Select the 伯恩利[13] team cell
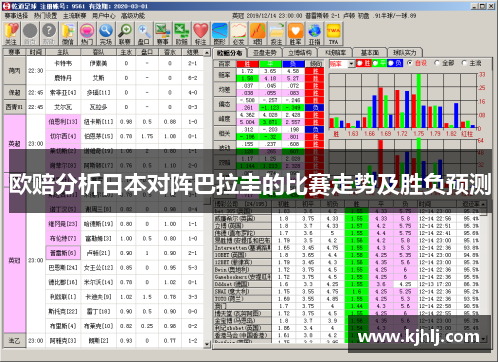Viewport: 500px width, 362px height. pos(63,122)
